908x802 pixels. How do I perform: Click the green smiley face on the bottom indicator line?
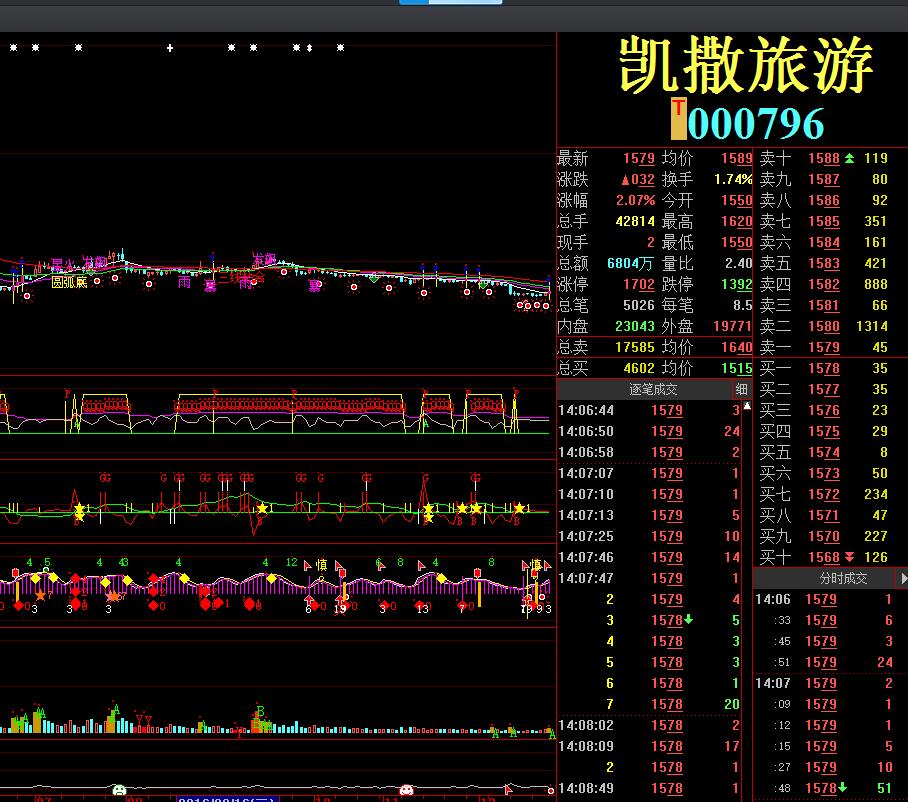pyautogui.click(x=119, y=790)
